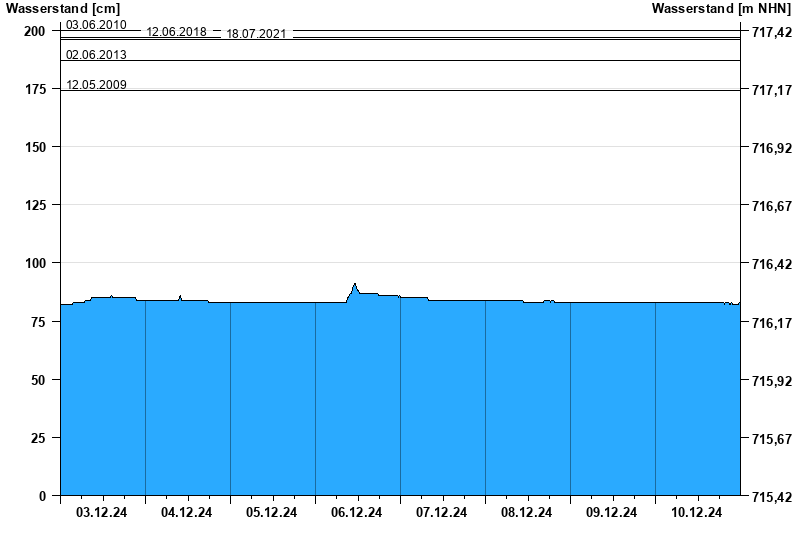Click the 'Wasserstand [m NHN]' axis title
The image size is (800, 550).
point(724,9)
